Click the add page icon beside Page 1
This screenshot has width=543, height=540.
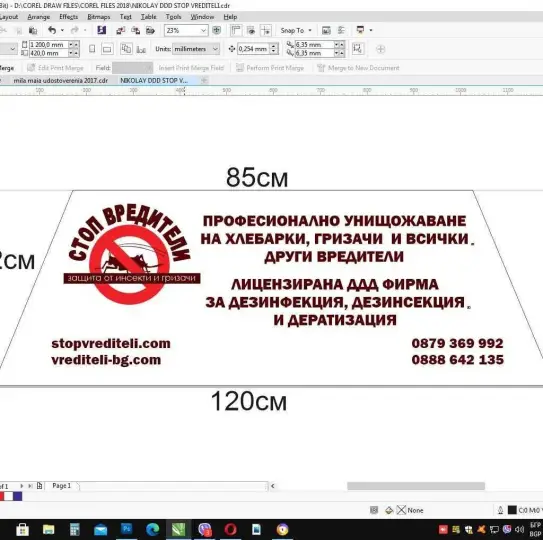pyautogui.click(x=39, y=486)
